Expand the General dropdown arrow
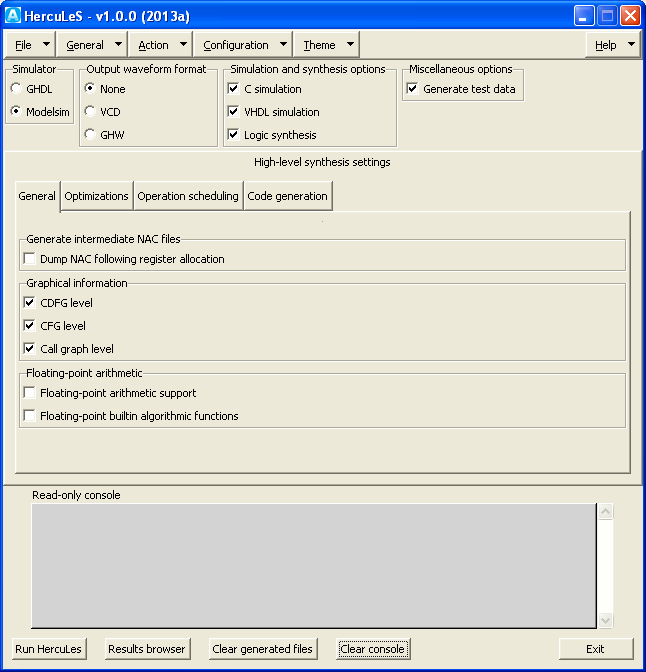The height and width of the screenshot is (672, 646). 118,44
